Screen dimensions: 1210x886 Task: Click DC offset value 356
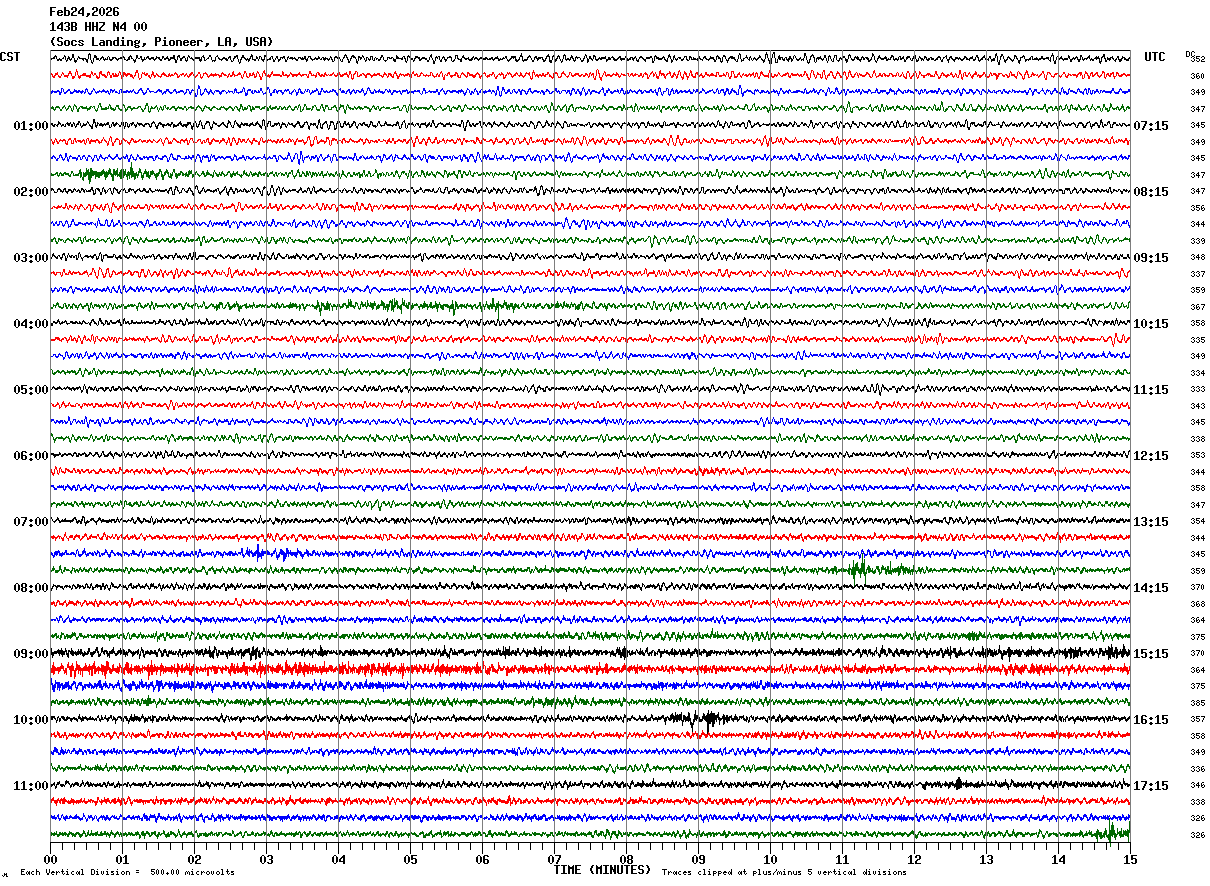click(1197, 208)
